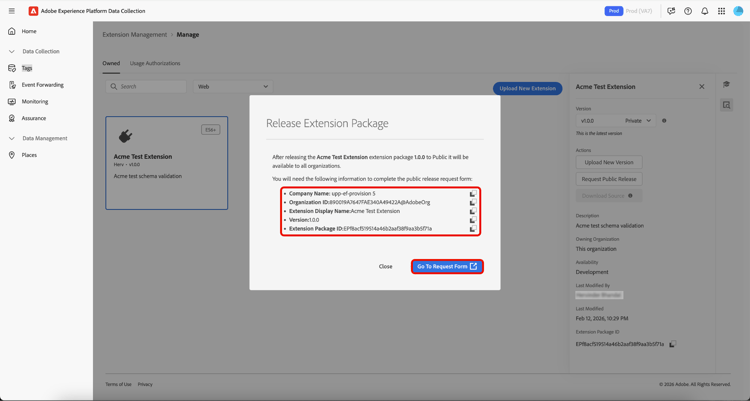Open the hamburger navigation menu
The width and height of the screenshot is (750, 401).
pyautogui.click(x=11, y=11)
